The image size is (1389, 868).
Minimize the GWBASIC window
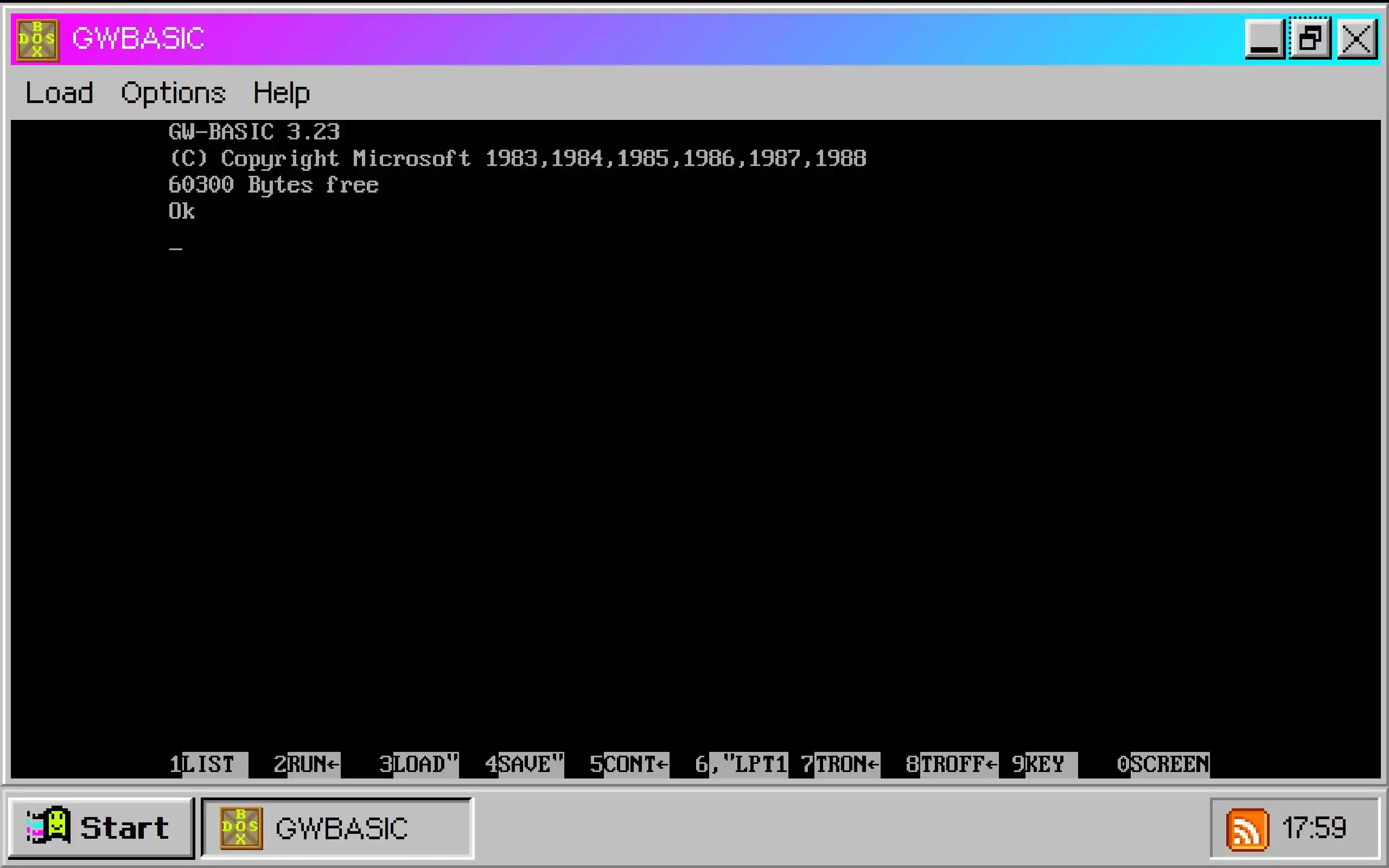click(1264, 39)
